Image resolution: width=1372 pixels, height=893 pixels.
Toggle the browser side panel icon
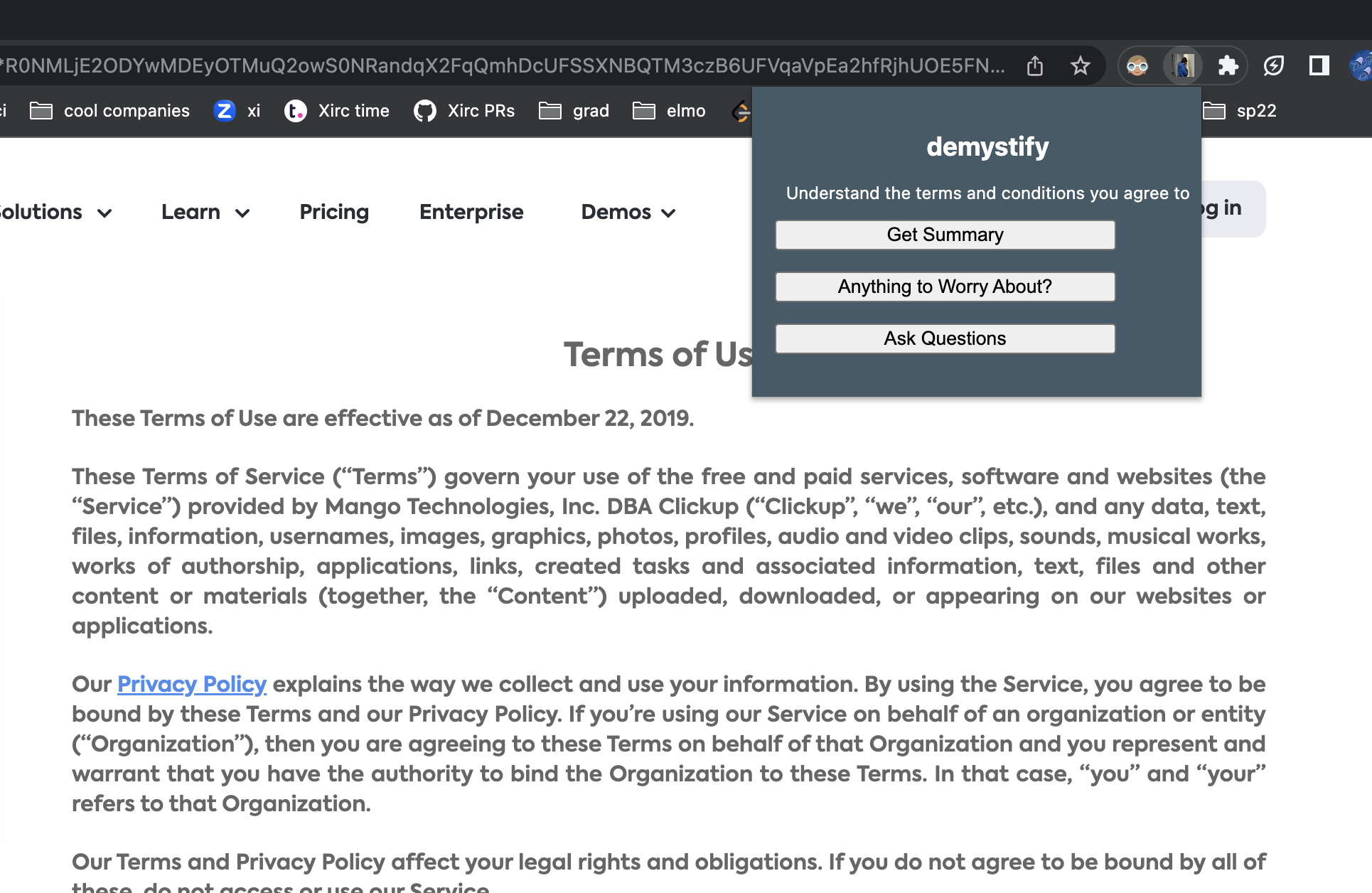pos(1319,66)
